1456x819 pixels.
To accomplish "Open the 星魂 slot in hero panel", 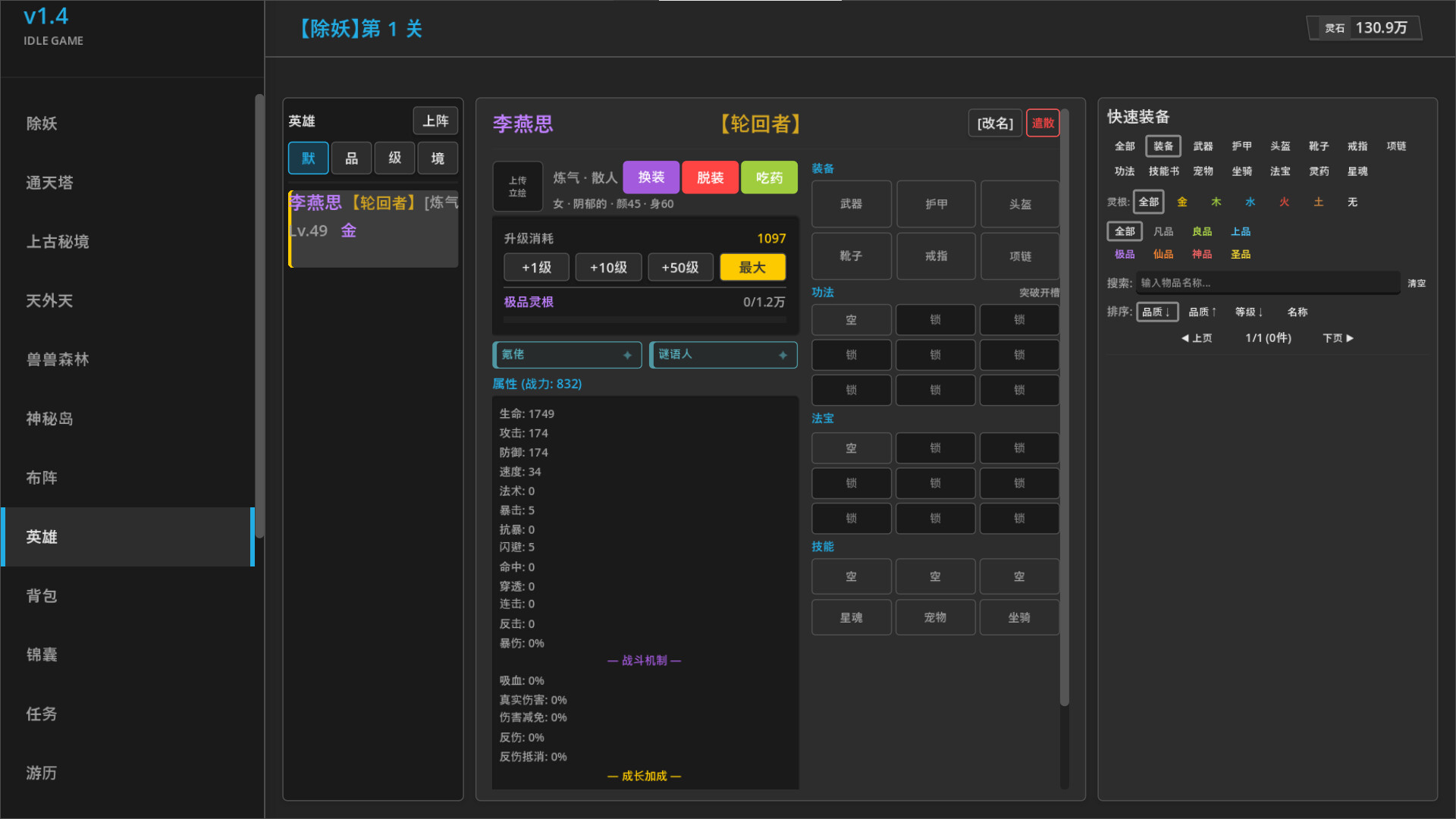I will point(851,617).
